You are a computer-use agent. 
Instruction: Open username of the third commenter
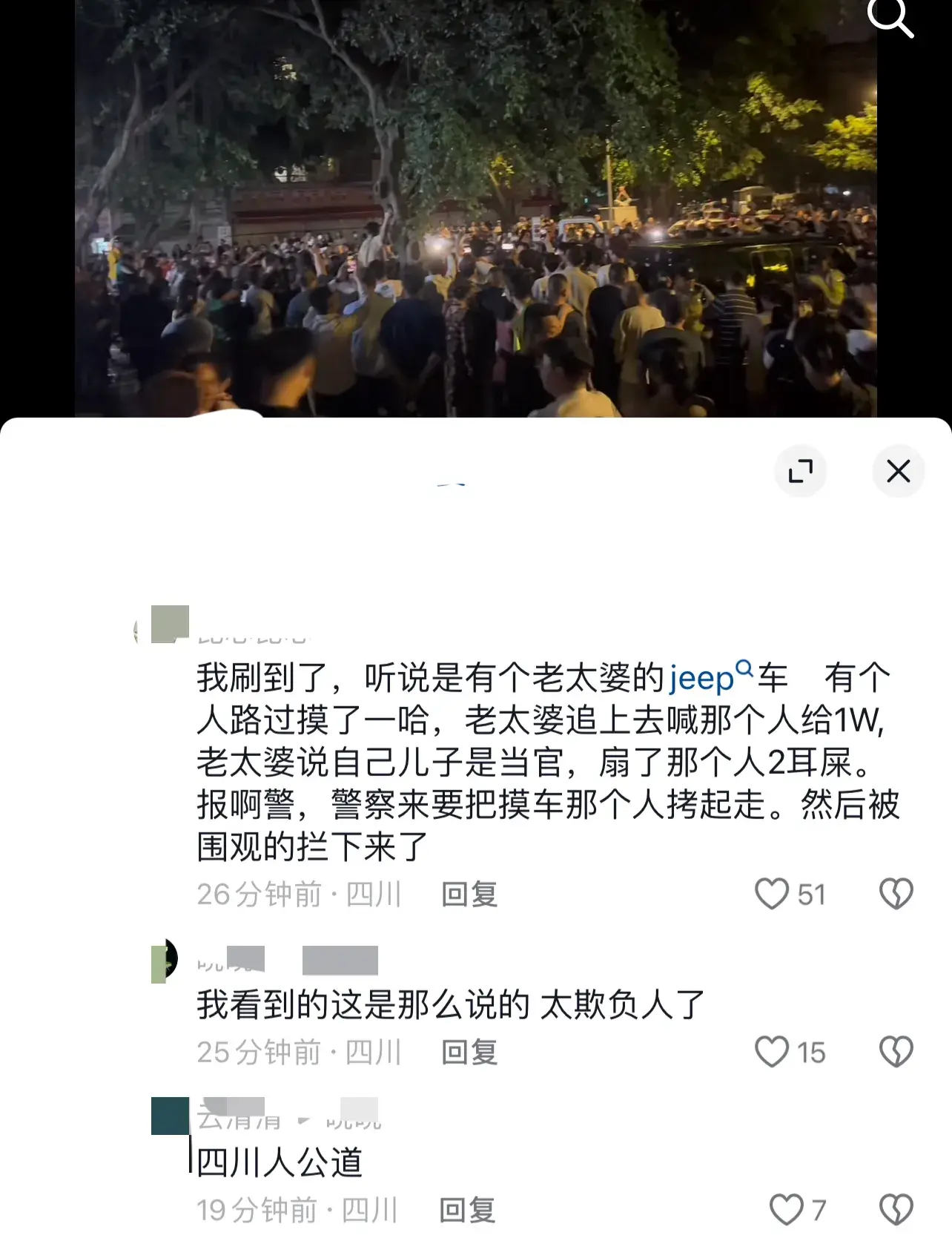[238, 1116]
